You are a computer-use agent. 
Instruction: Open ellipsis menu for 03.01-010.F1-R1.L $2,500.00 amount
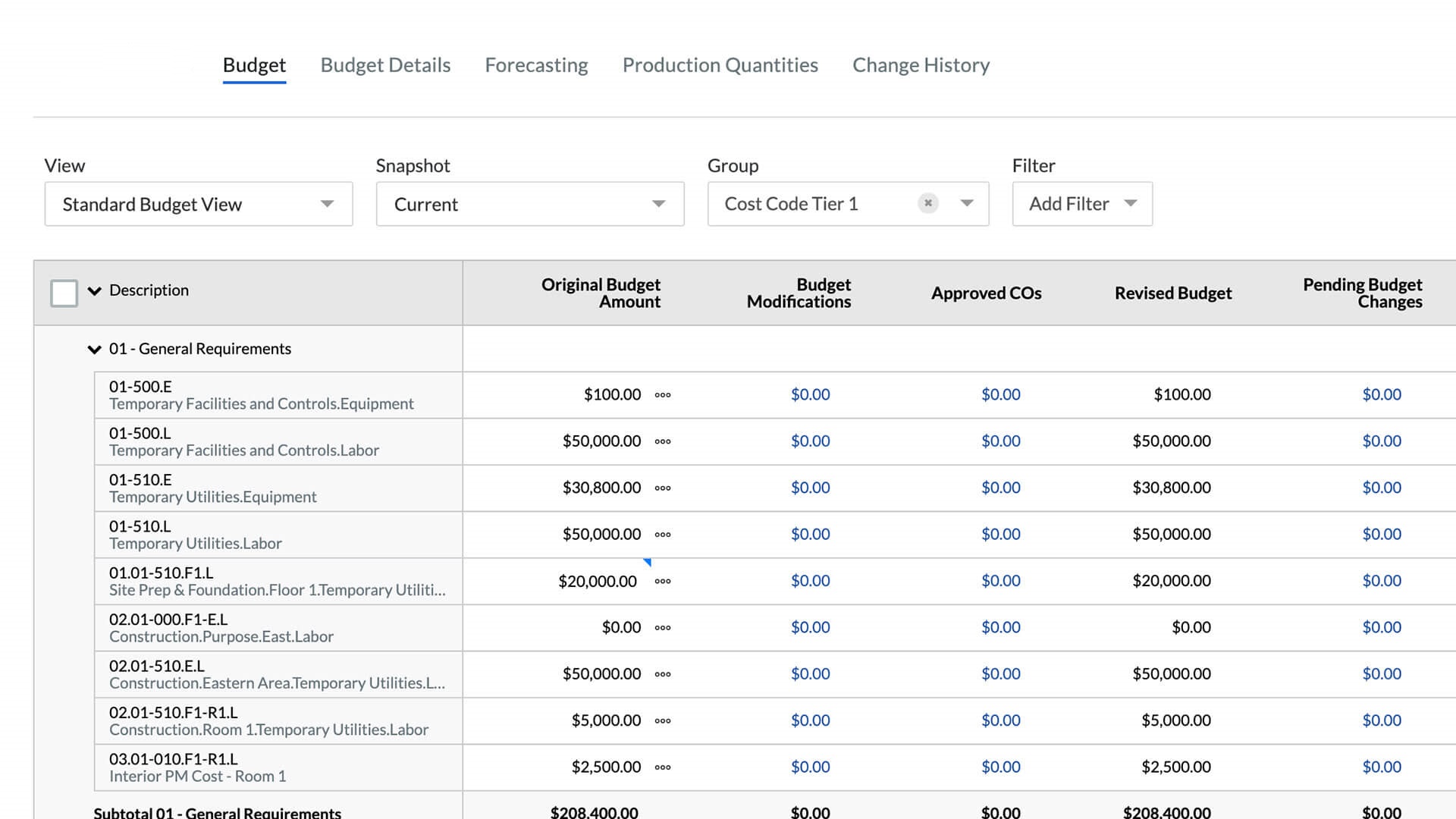click(663, 767)
